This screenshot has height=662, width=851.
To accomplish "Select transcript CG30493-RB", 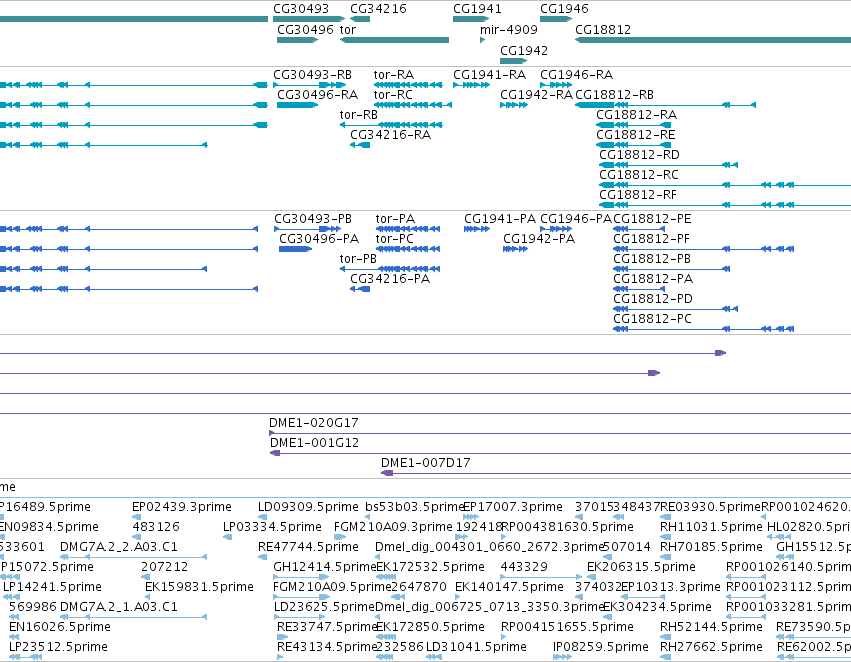I will pos(312,75).
